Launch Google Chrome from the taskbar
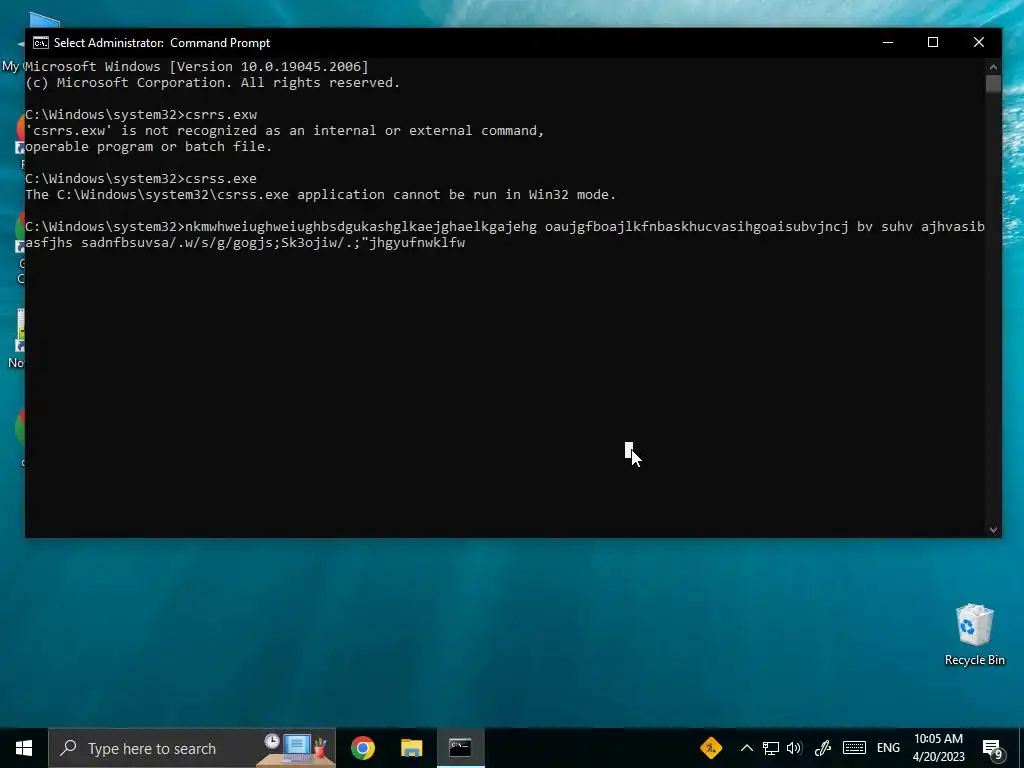1024x768 pixels. [362, 748]
